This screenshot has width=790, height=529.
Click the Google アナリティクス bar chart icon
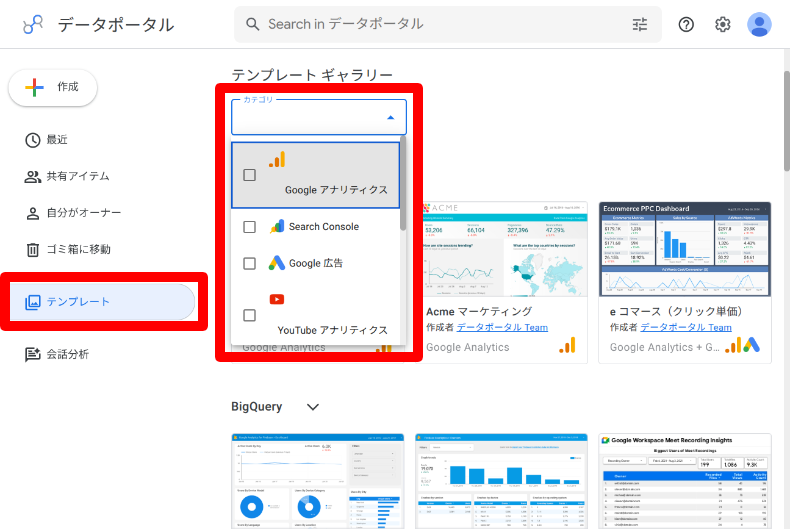(277, 159)
